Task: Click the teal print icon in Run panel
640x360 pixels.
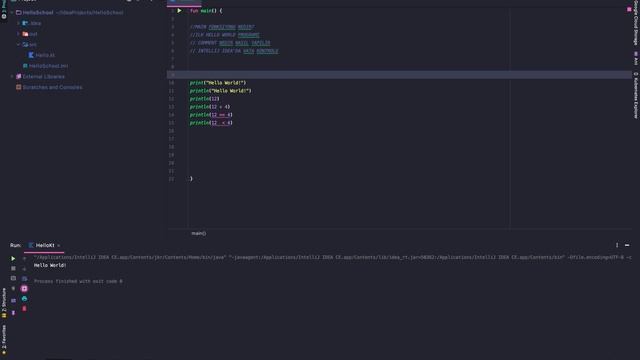Action: coord(24,299)
